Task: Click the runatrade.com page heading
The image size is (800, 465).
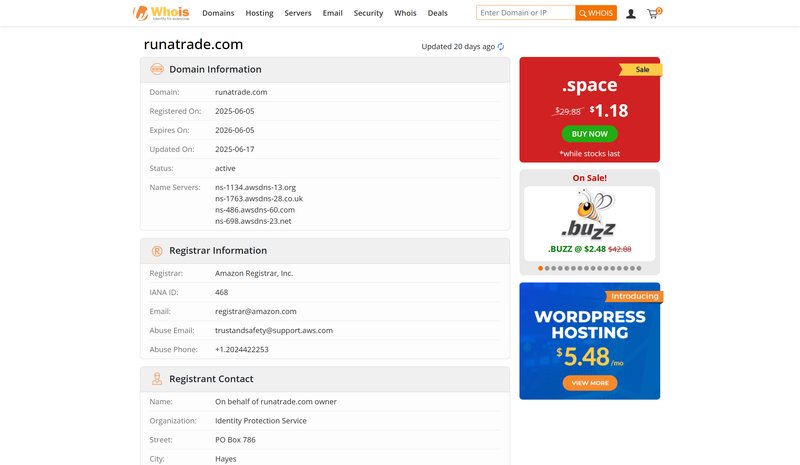Action: pyautogui.click(x=193, y=44)
